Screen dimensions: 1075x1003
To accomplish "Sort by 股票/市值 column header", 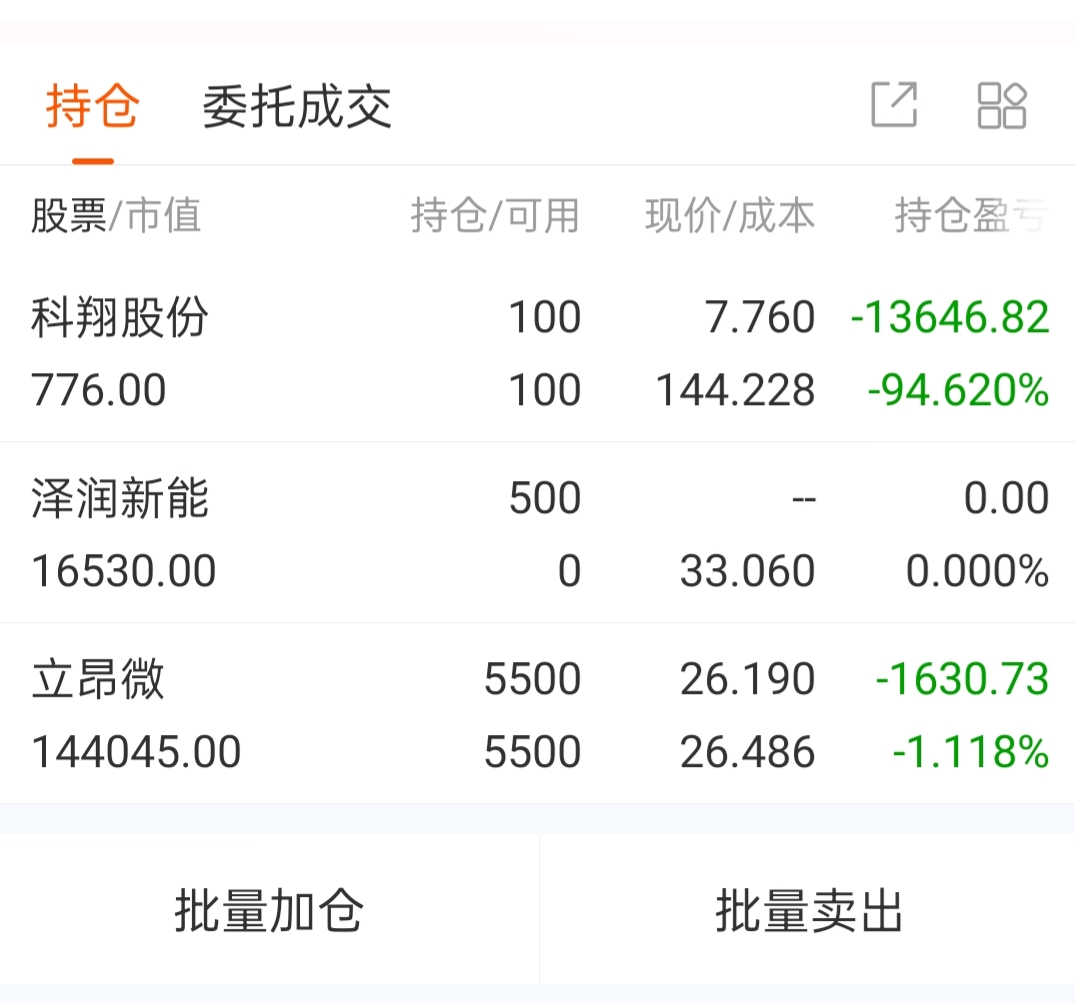I will (x=116, y=215).
